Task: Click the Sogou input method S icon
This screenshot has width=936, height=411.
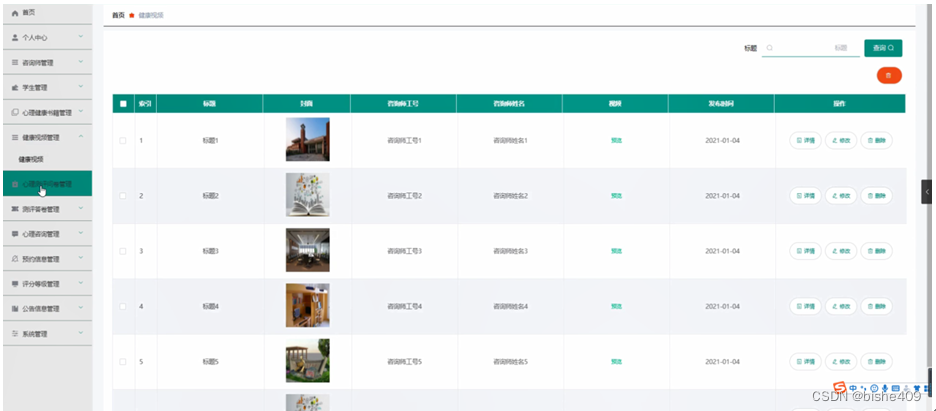Action: point(840,387)
